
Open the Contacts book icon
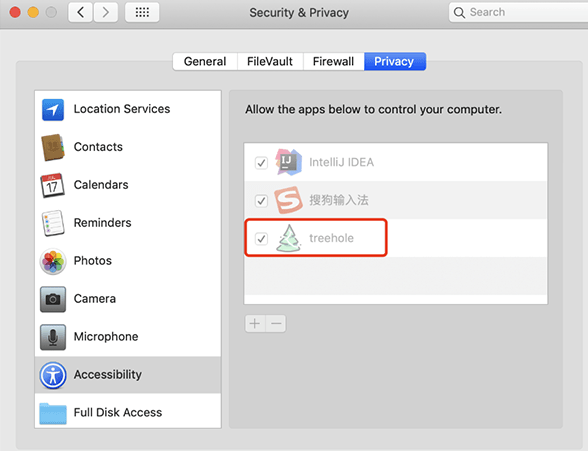[x=53, y=147]
